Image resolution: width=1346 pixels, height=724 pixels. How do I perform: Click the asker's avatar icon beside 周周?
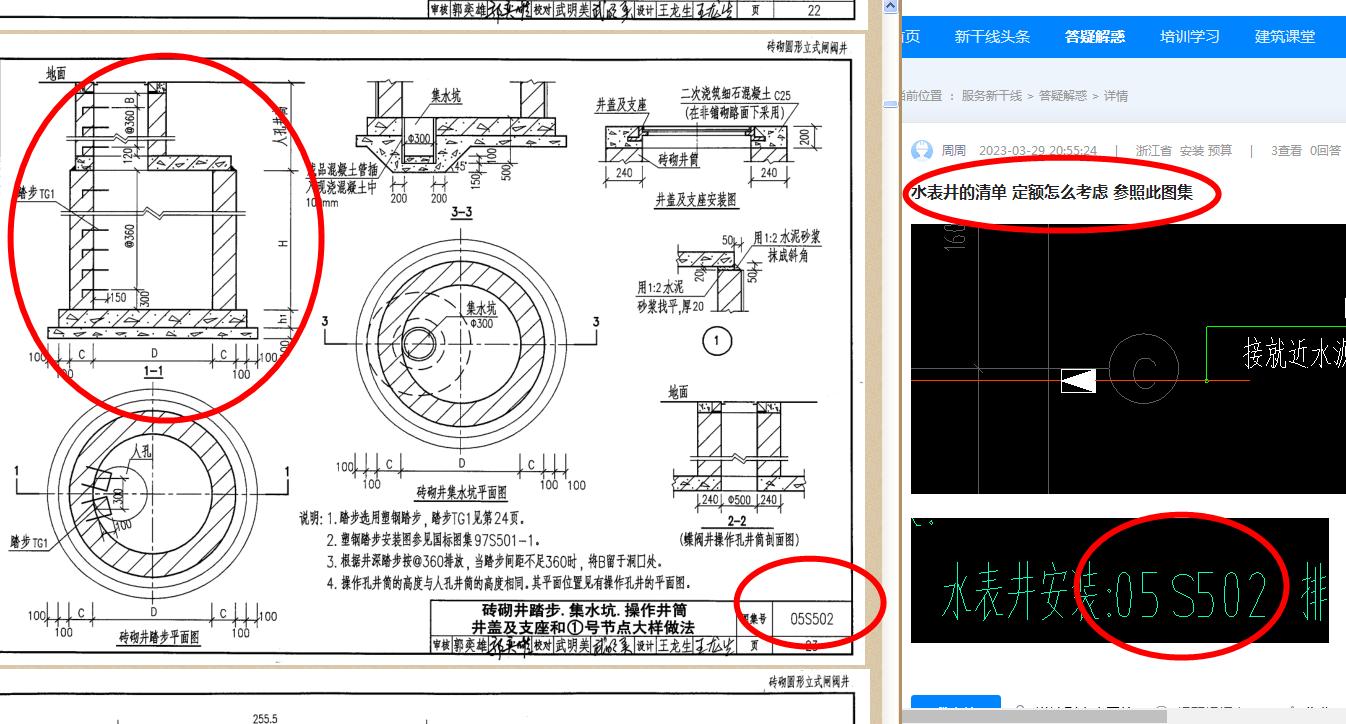tap(922, 151)
